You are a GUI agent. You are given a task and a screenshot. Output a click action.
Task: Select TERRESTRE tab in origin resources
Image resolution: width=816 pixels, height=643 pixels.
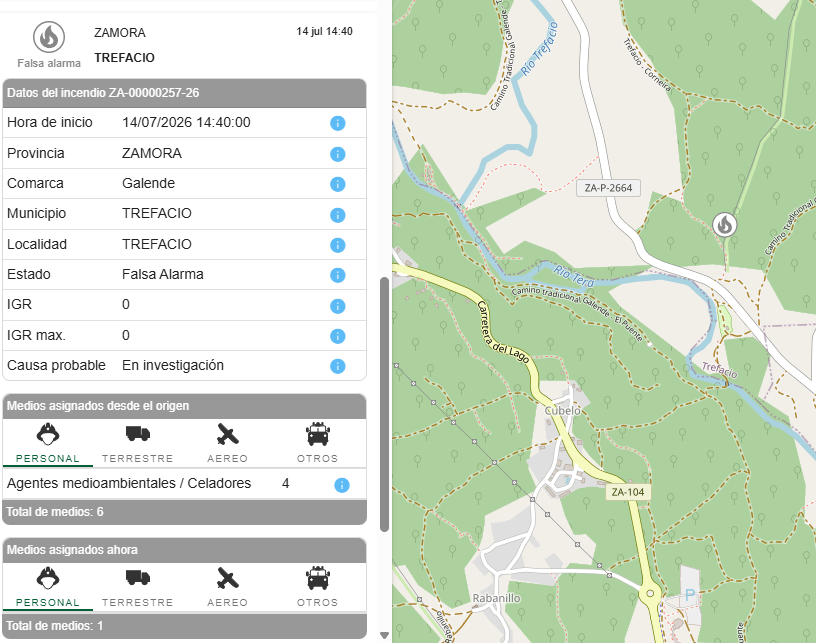pyautogui.click(x=137, y=443)
